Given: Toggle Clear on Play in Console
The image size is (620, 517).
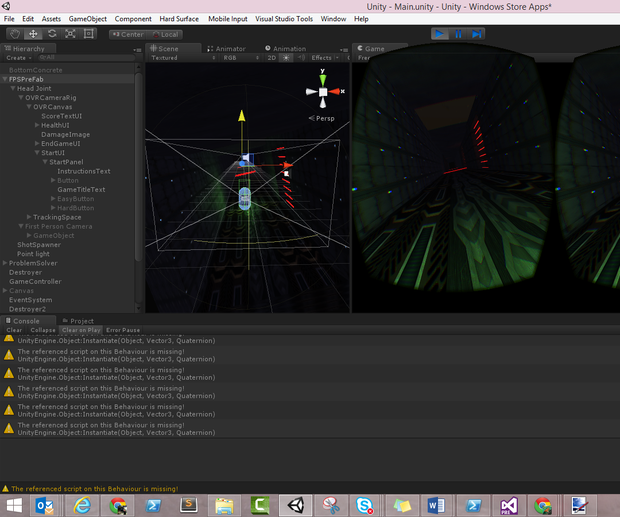Looking at the screenshot, I should click(81, 330).
